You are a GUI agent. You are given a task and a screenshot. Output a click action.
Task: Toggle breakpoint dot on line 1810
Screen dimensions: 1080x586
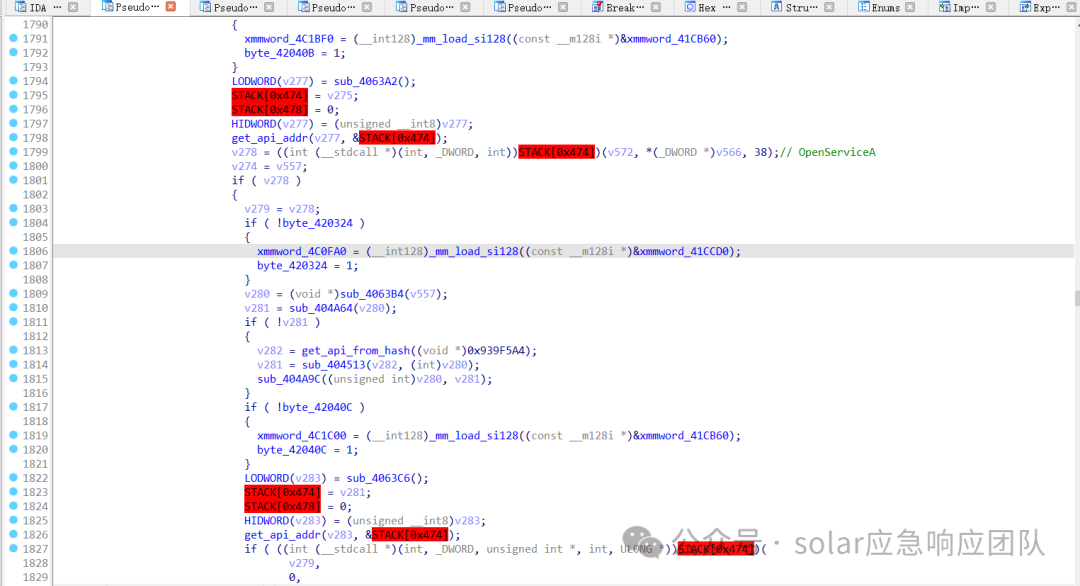tap(13, 308)
